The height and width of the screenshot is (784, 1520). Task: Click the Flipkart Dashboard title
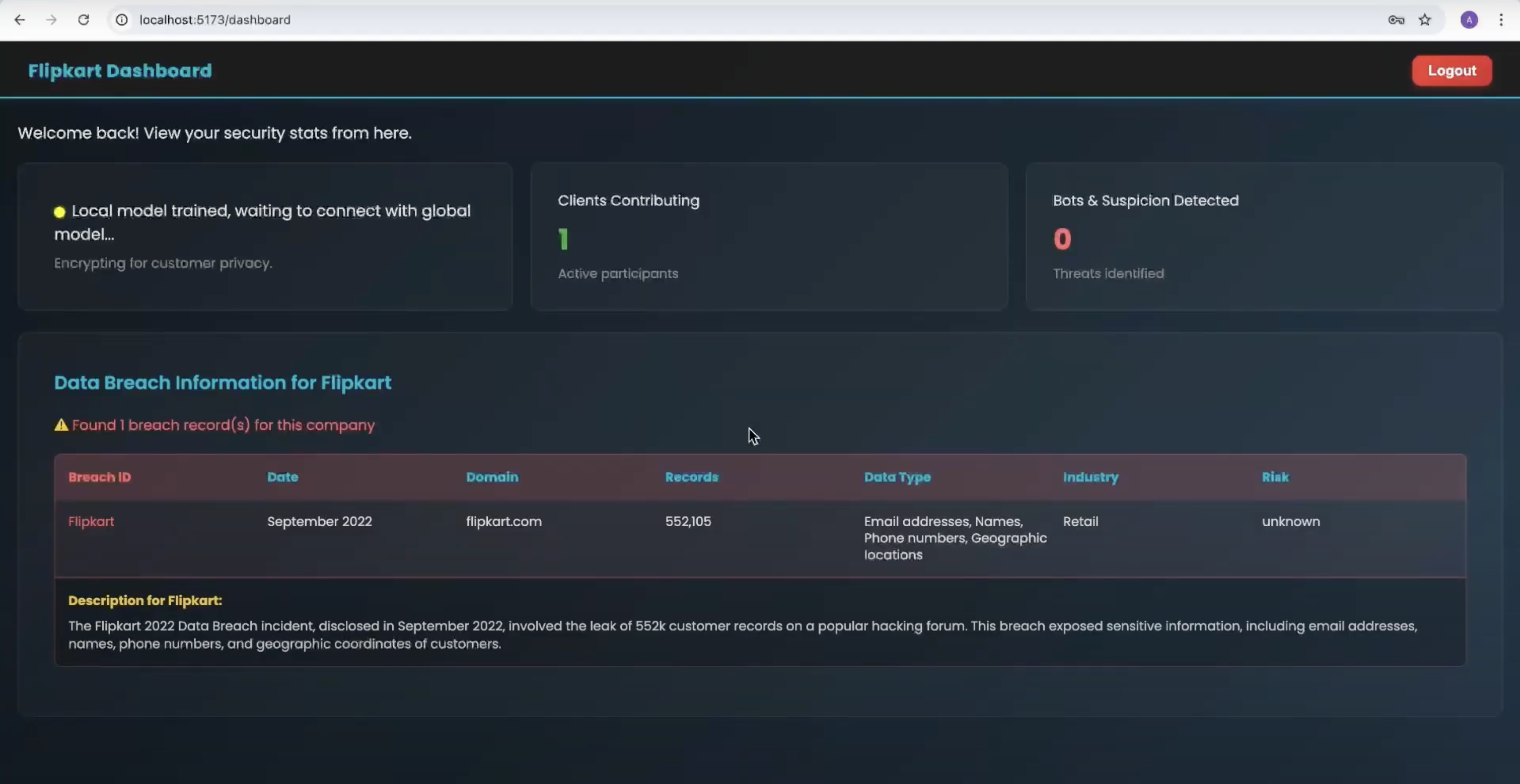coord(120,71)
